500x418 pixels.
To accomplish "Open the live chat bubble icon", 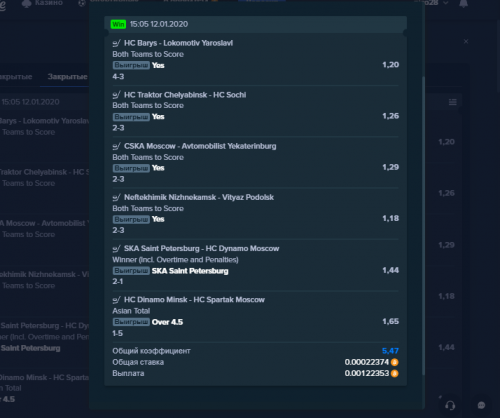I will point(481,405).
